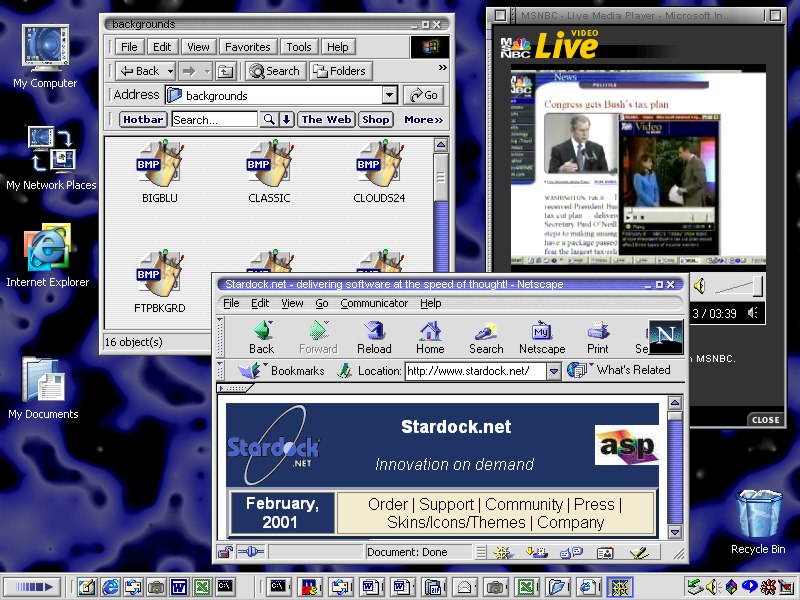800x600 pixels.
Task: Open the Communicator menu in Netscape
Action: click(374, 303)
